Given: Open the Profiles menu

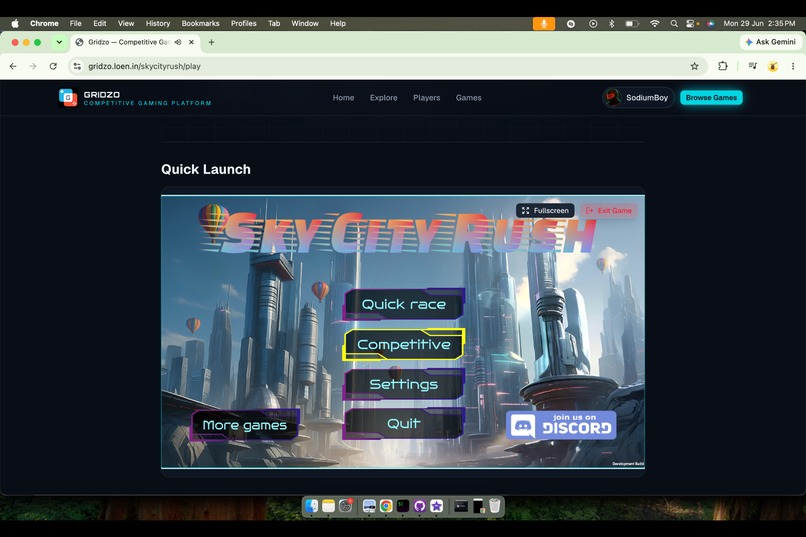Looking at the screenshot, I should [x=244, y=23].
